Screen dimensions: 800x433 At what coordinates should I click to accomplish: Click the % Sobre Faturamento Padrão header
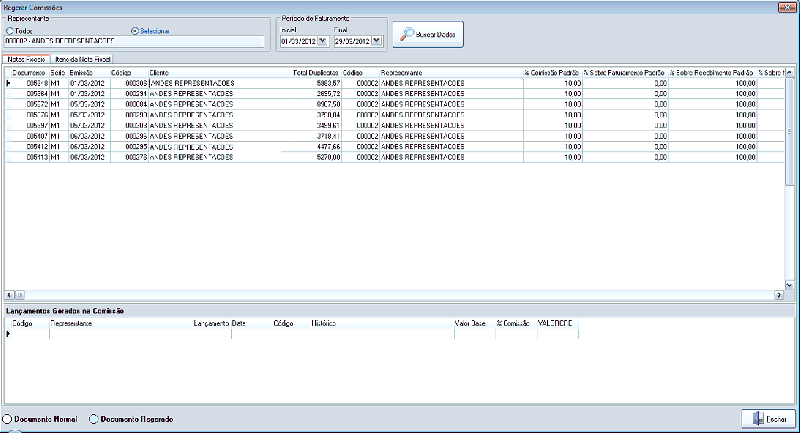click(624, 73)
